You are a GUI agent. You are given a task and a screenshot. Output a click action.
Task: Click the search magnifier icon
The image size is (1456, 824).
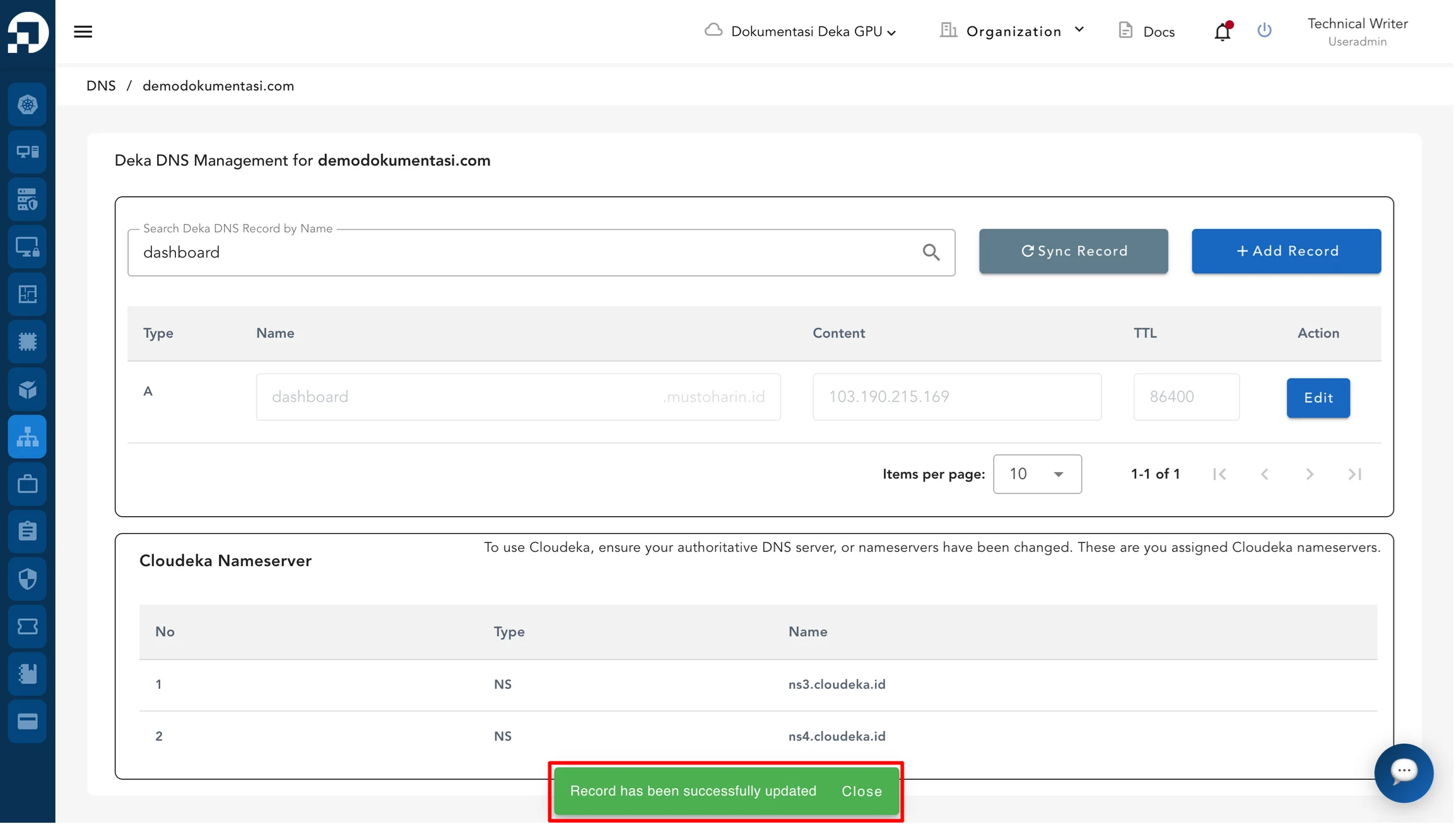[931, 252]
